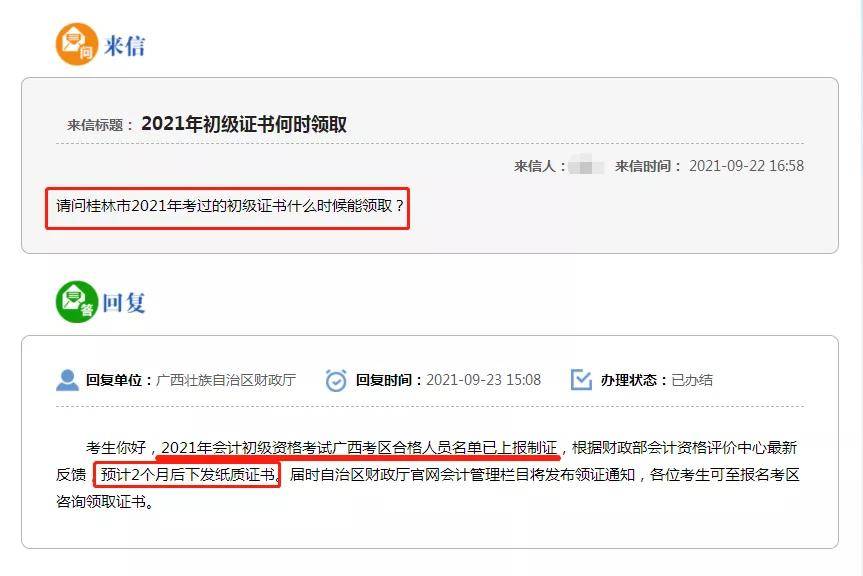Click the question text about 桂林市 certificate
The image size is (863, 576).
pos(230,206)
